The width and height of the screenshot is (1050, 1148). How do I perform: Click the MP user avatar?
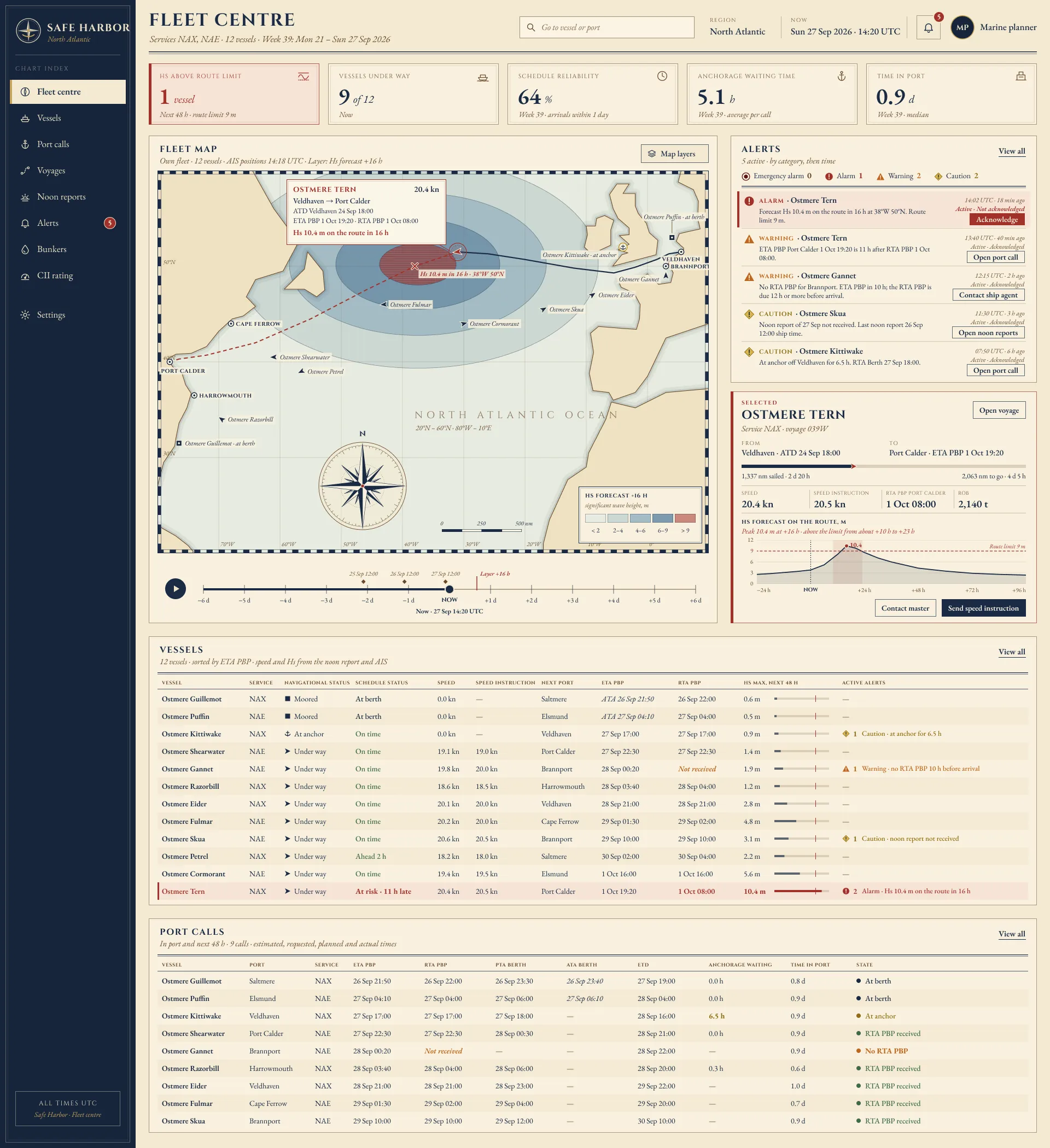[x=962, y=27]
